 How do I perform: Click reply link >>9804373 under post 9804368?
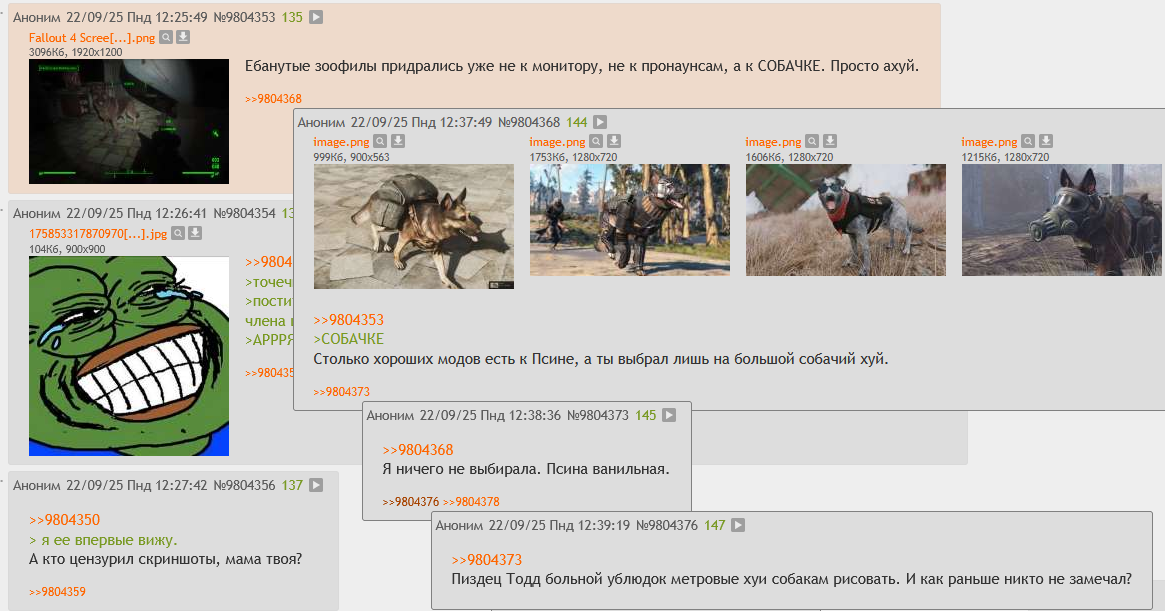pyautogui.click(x=342, y=392)
